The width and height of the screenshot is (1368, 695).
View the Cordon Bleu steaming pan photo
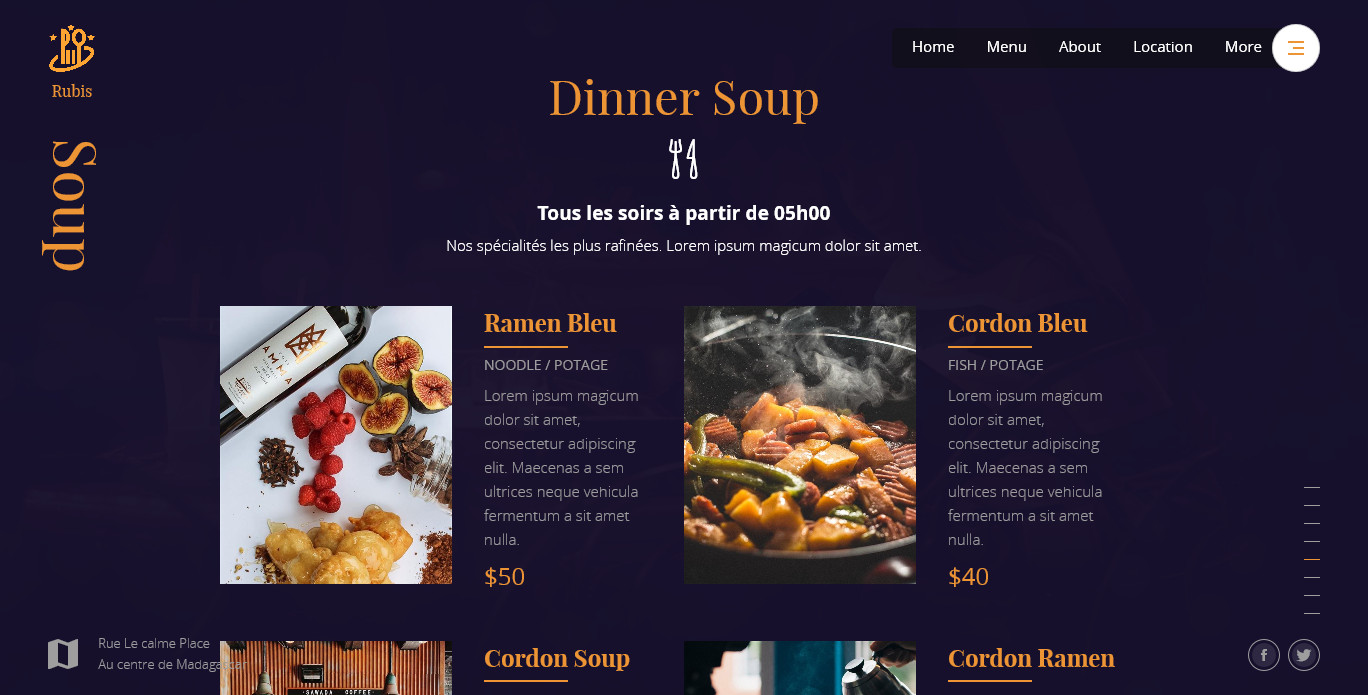(800, 445)
